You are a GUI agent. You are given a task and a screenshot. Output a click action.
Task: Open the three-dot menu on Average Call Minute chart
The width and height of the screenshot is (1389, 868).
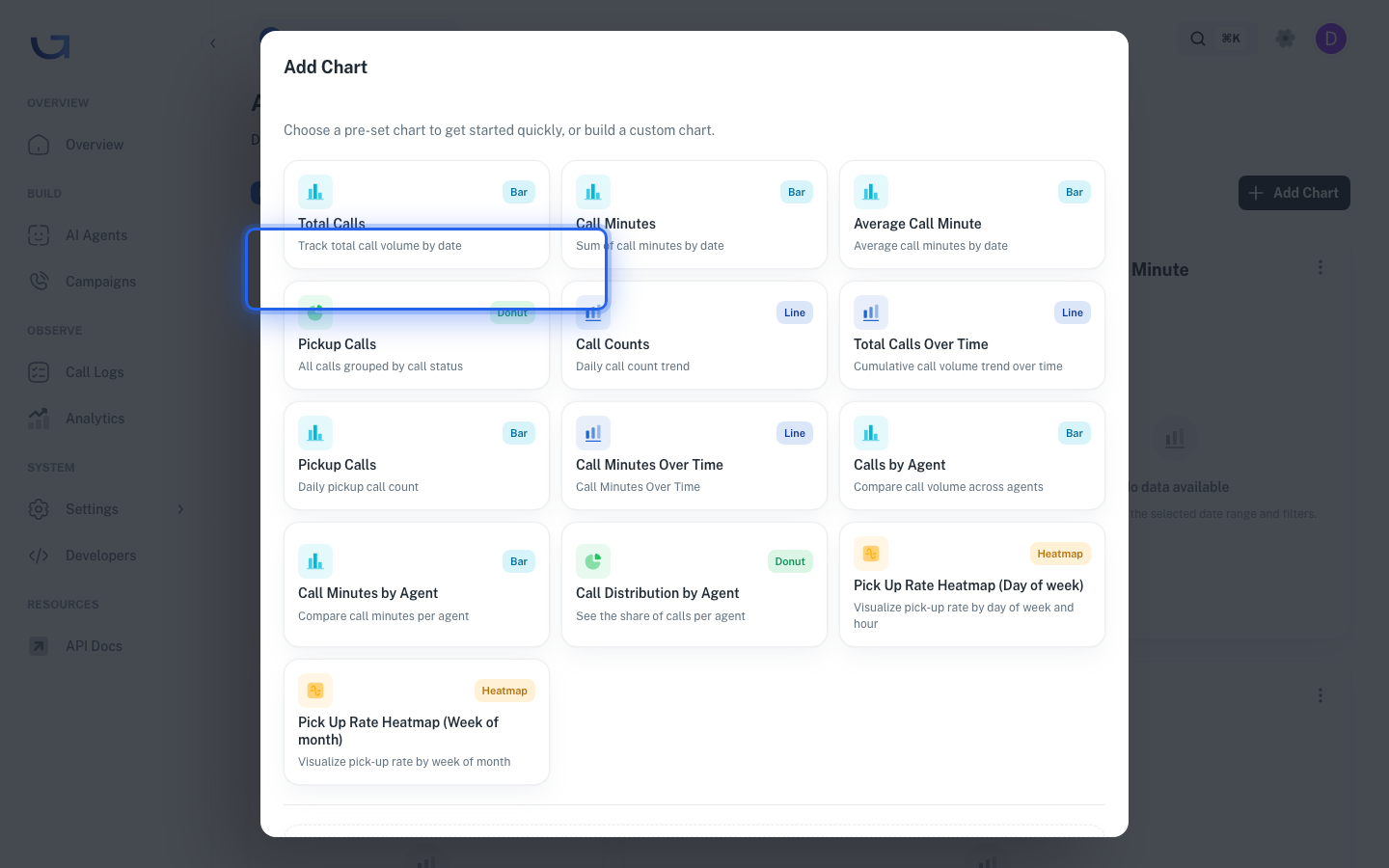tap(1321, 267)
